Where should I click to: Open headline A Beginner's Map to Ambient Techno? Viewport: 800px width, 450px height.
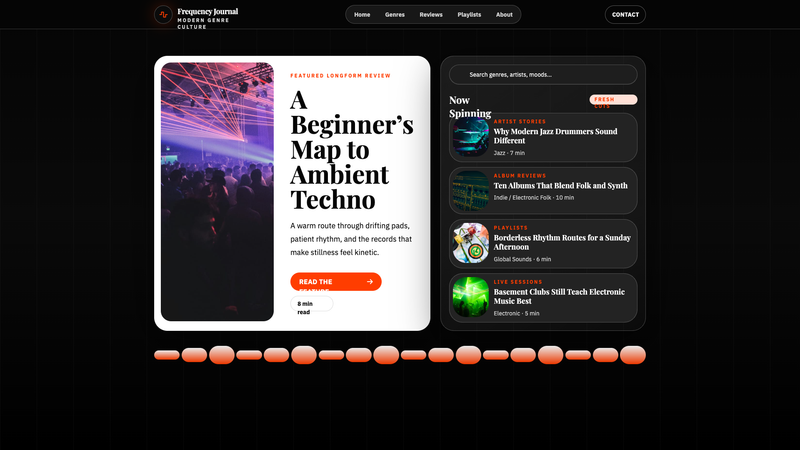352,149
